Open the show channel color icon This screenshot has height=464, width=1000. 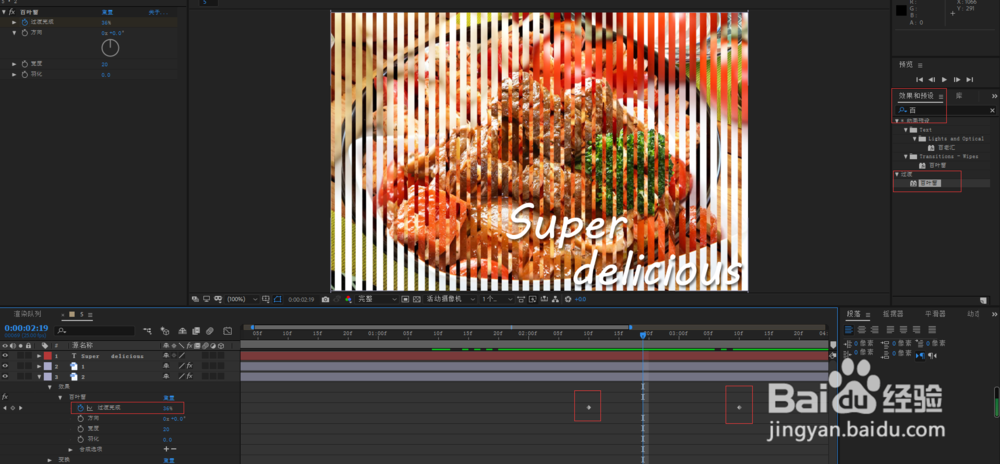pos(348,299)
